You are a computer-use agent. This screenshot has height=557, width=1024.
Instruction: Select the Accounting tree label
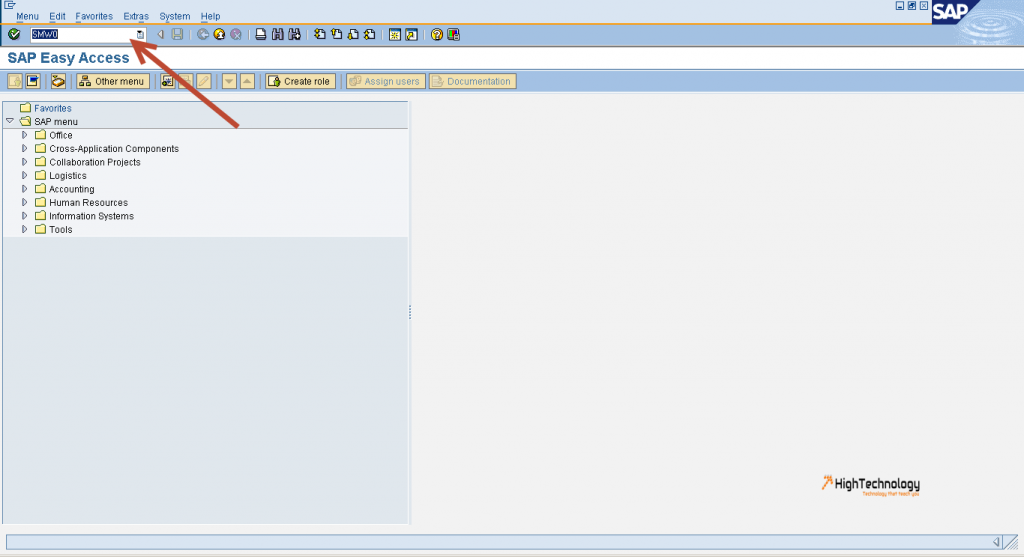coord(72,189)
